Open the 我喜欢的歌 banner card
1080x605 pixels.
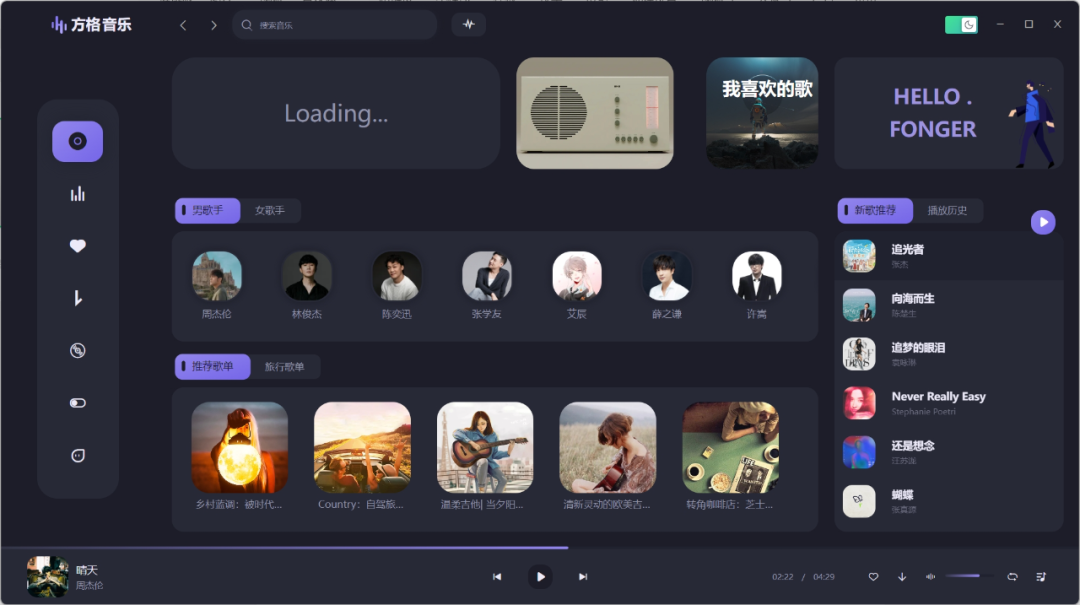point(762,113)
